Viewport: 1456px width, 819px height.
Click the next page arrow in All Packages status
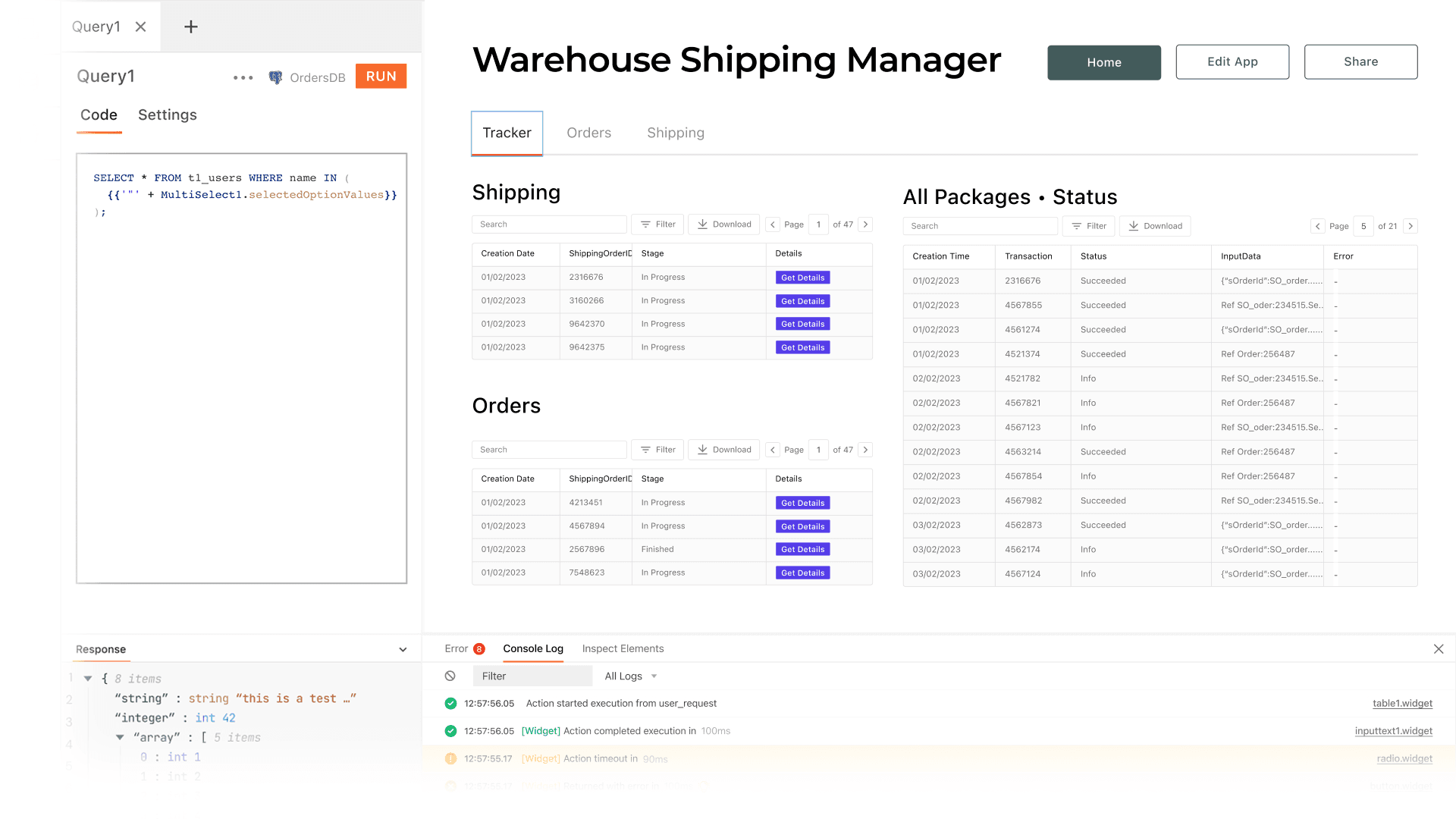(x=1410, y=226)
